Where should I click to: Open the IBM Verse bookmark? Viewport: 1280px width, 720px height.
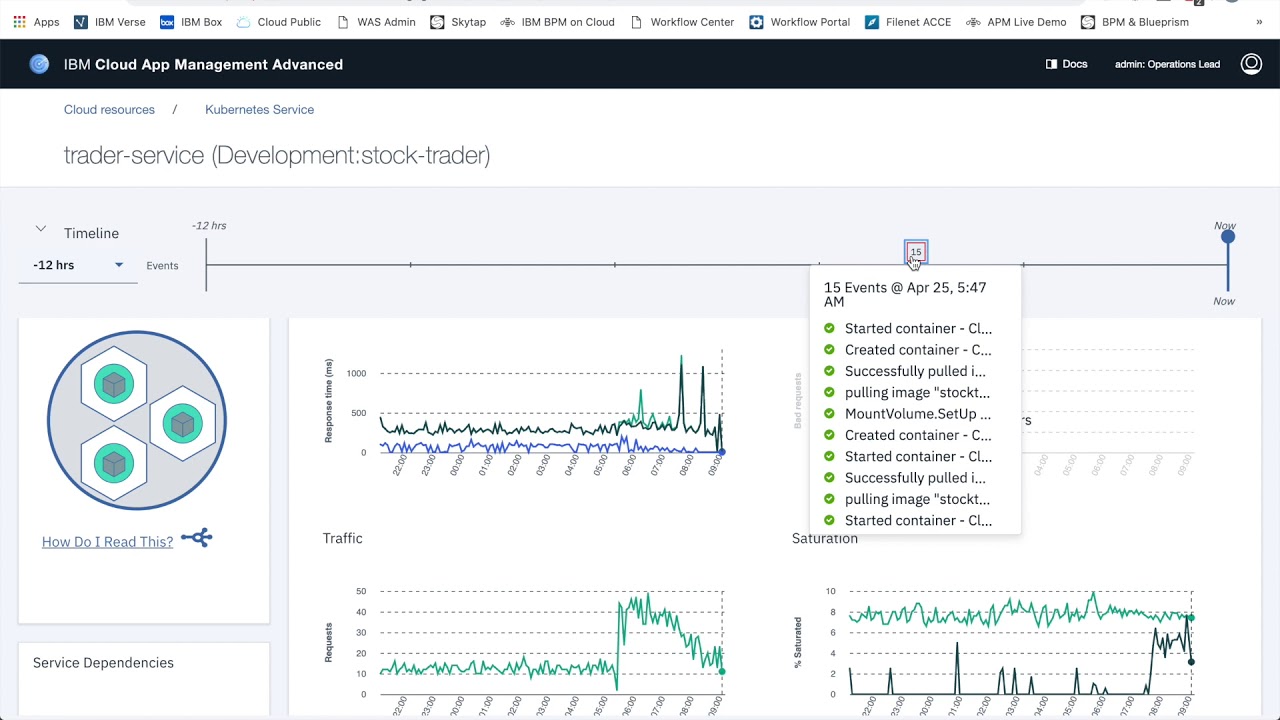coord(110,22)
